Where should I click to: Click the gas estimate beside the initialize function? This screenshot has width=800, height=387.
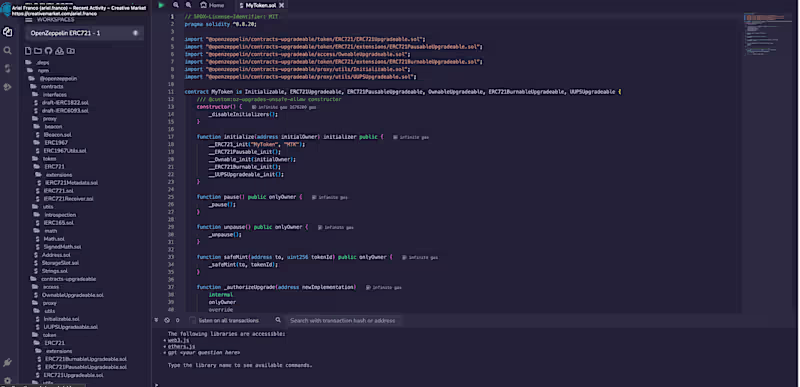click(411, 137)
